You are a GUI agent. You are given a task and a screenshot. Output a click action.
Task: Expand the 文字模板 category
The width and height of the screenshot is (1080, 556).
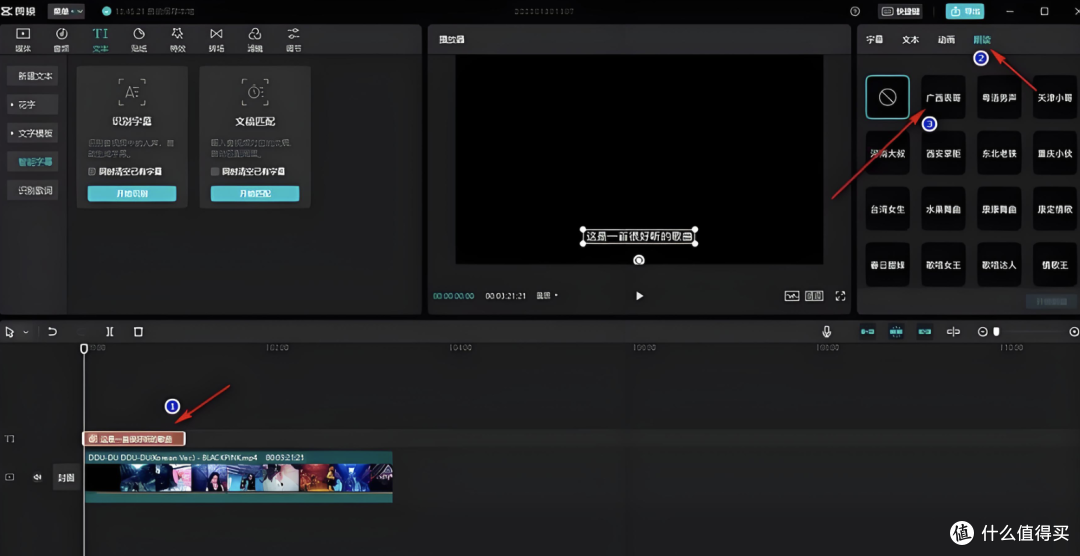point(32,133)
